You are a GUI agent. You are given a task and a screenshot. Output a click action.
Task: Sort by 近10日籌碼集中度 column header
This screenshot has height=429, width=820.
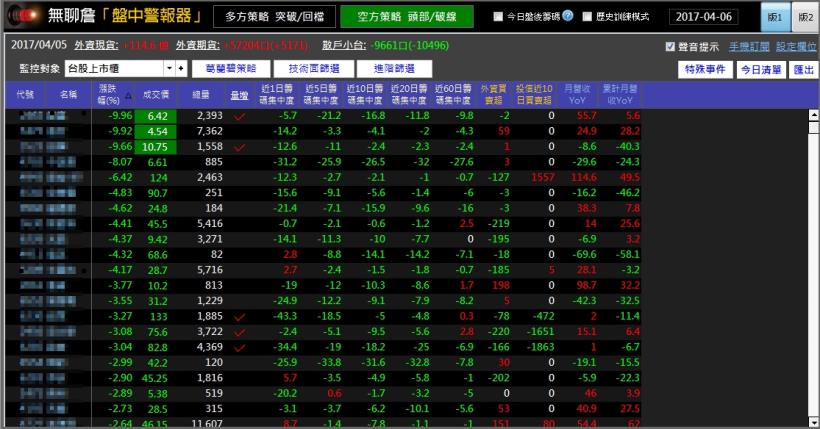click(365, 95)
